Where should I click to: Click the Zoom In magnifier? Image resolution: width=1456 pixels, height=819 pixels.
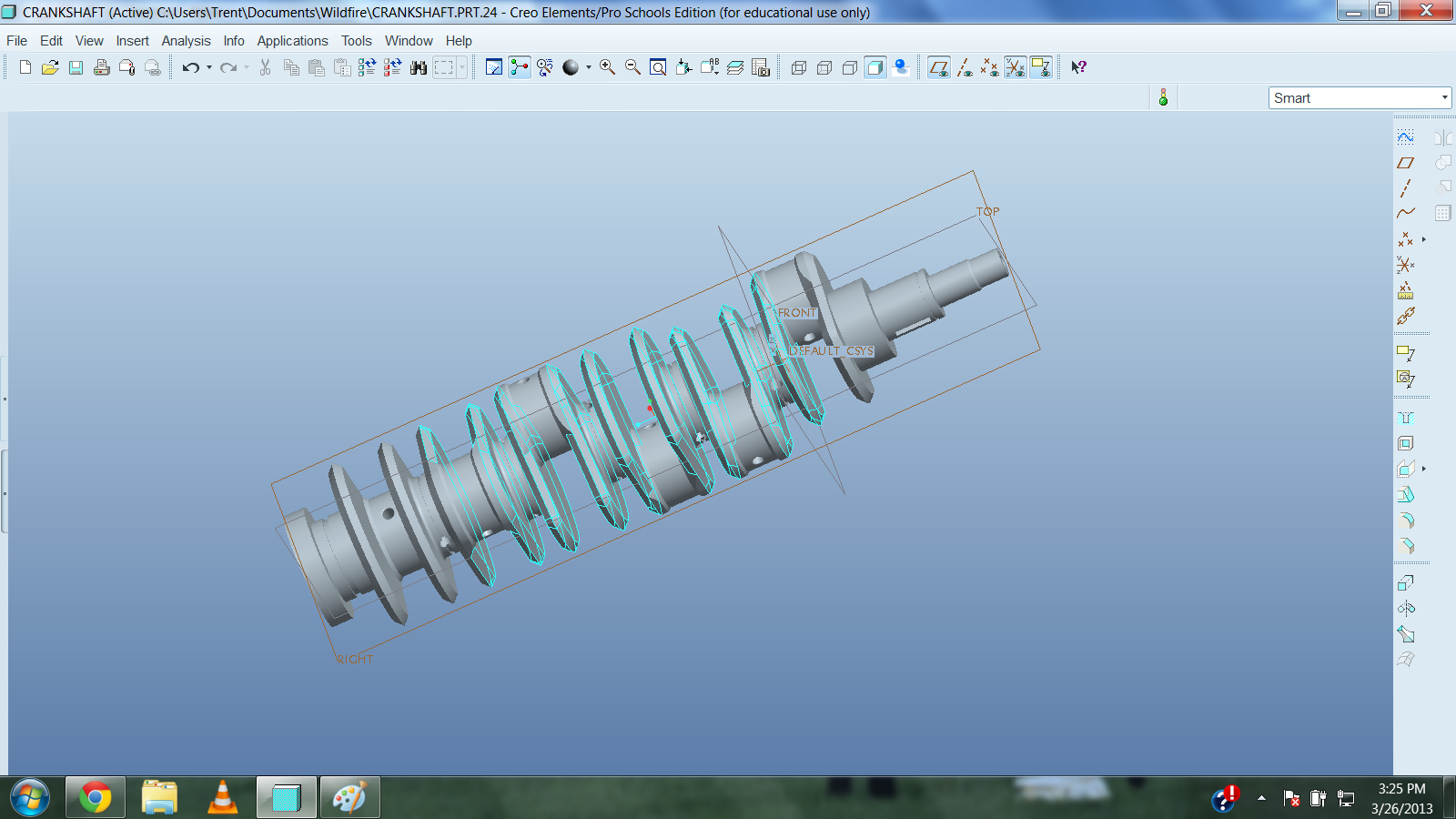pyautogui.click(x=607, y=67)
